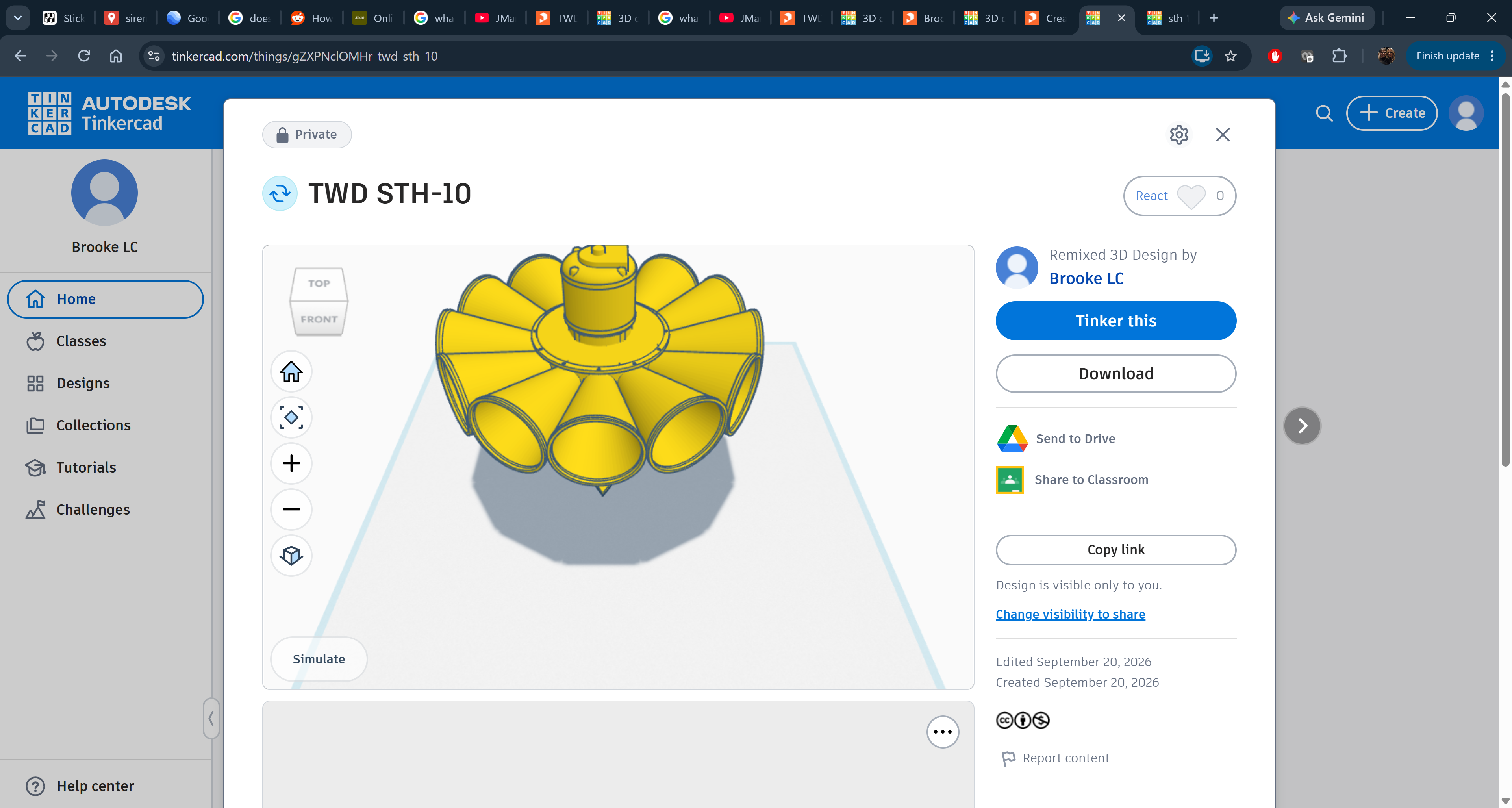Reset viewer to home view
1512x808 pixels.
coord(291,371)
